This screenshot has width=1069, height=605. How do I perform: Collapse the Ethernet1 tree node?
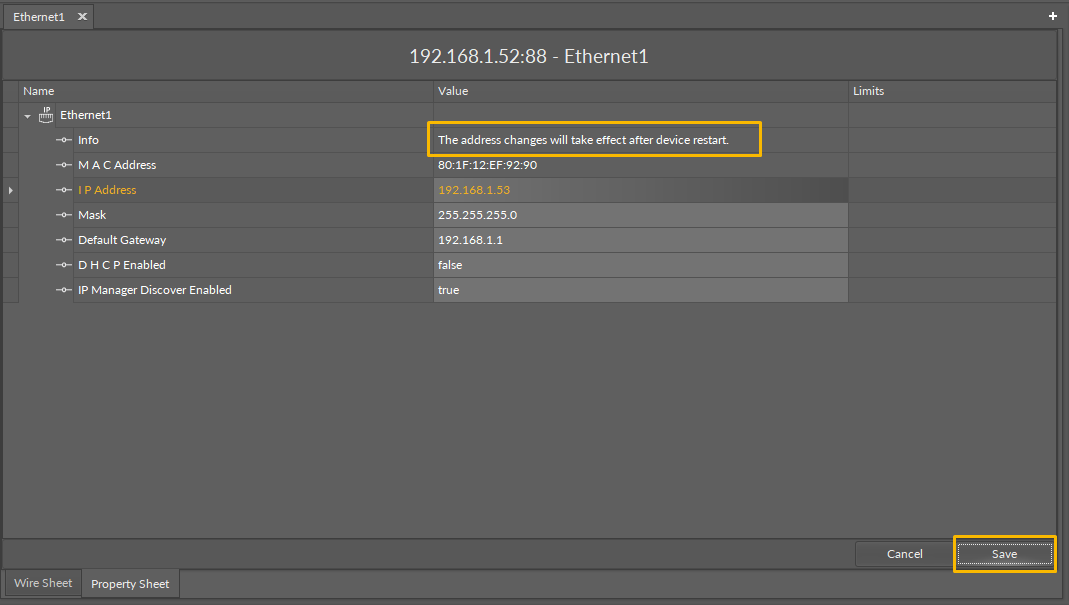[x=28, y=116]
